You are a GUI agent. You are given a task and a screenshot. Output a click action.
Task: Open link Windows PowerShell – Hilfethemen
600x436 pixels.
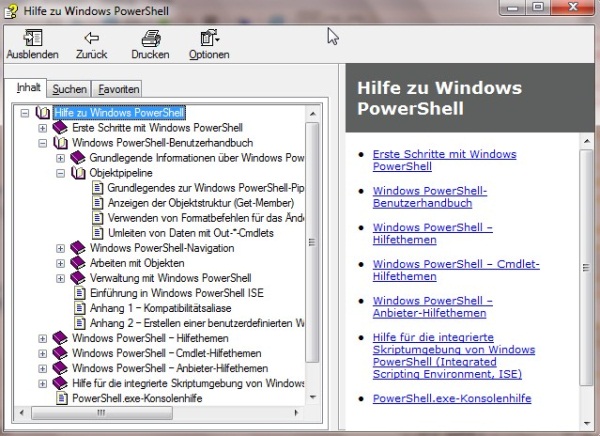click(432, 234)
